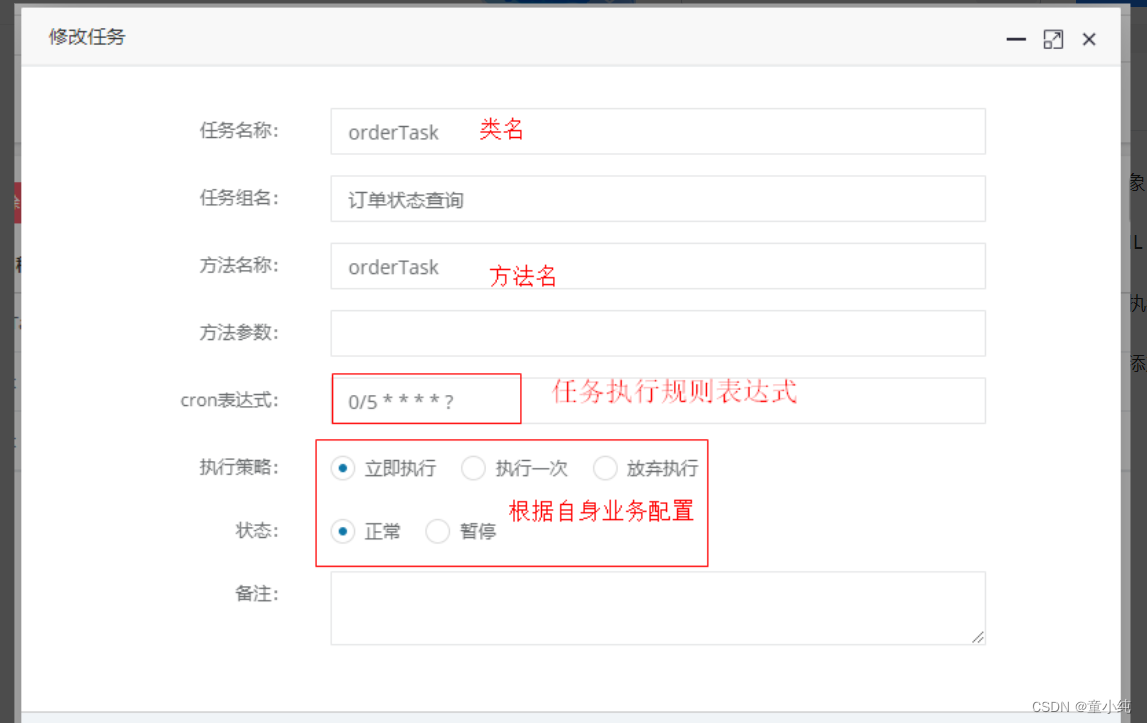Click the empty 方法参数 field
This screenshot has width=1147, height=723.
[658, 334]
